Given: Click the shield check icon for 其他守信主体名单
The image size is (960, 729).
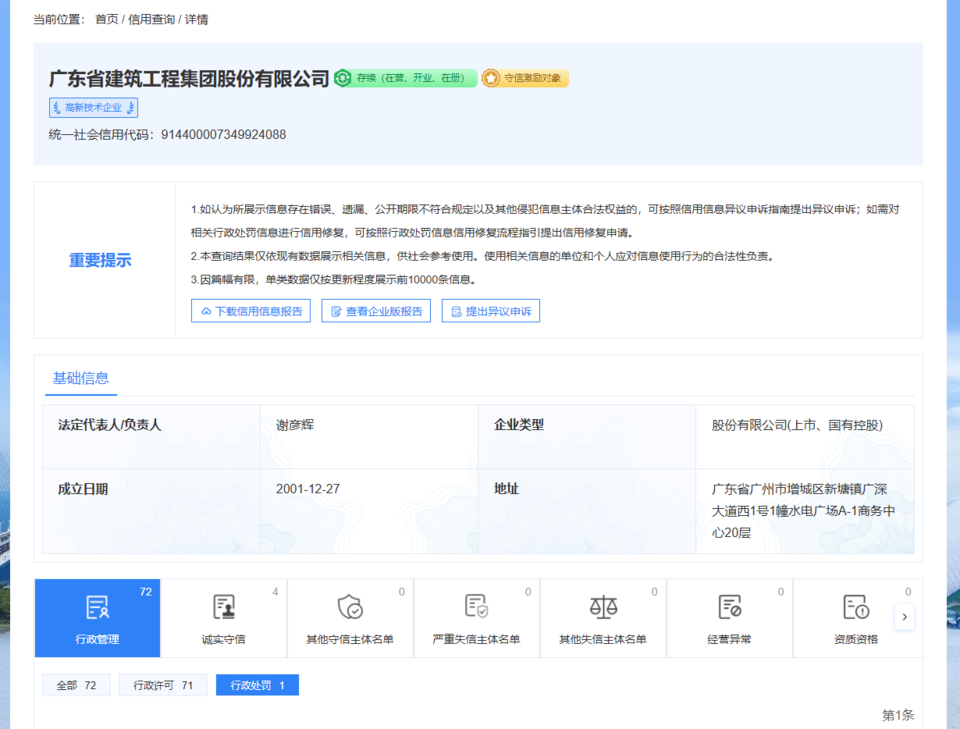Looking at the screenshot, I should tap(350, 607).
